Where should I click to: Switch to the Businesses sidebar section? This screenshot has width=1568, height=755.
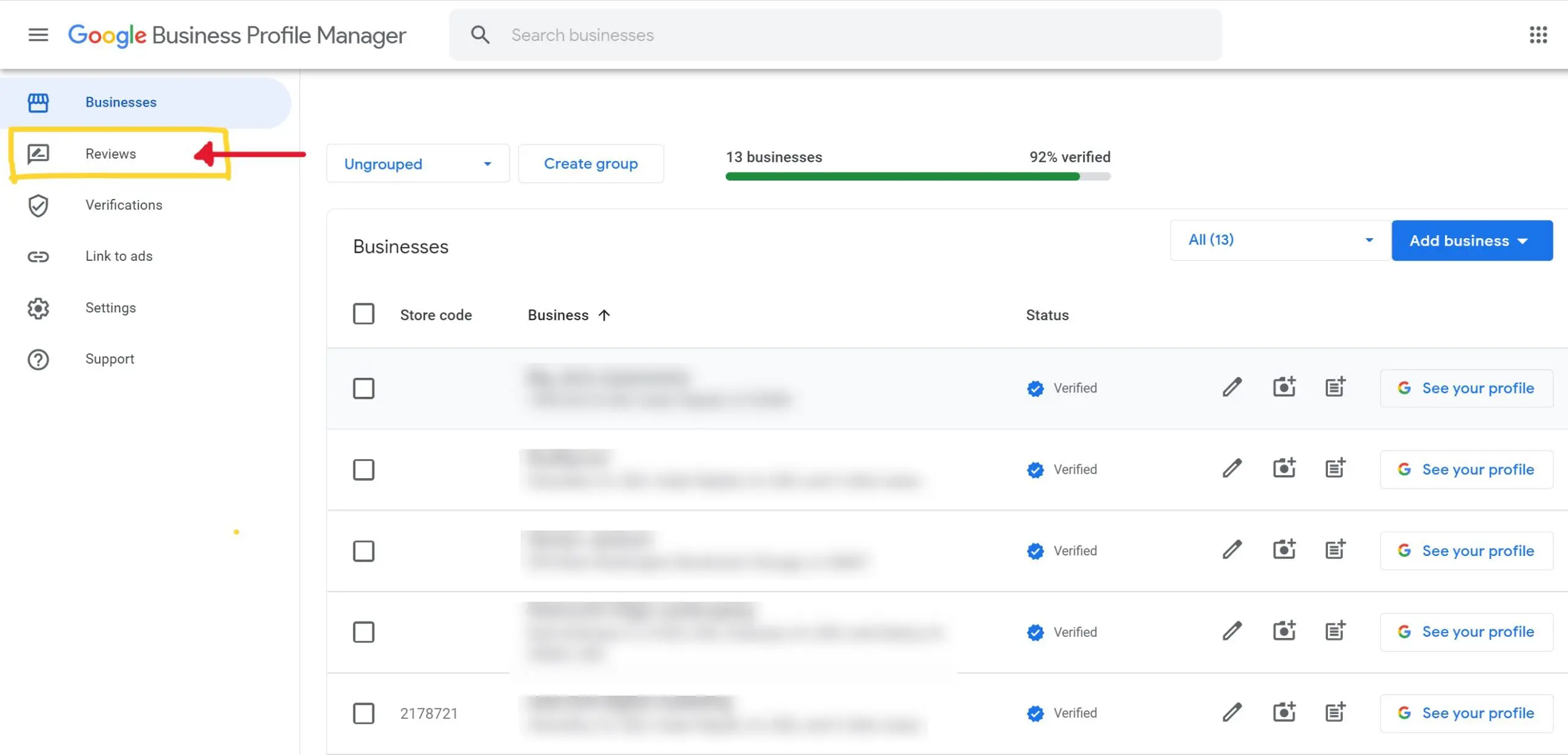click(x=121, y=102)
